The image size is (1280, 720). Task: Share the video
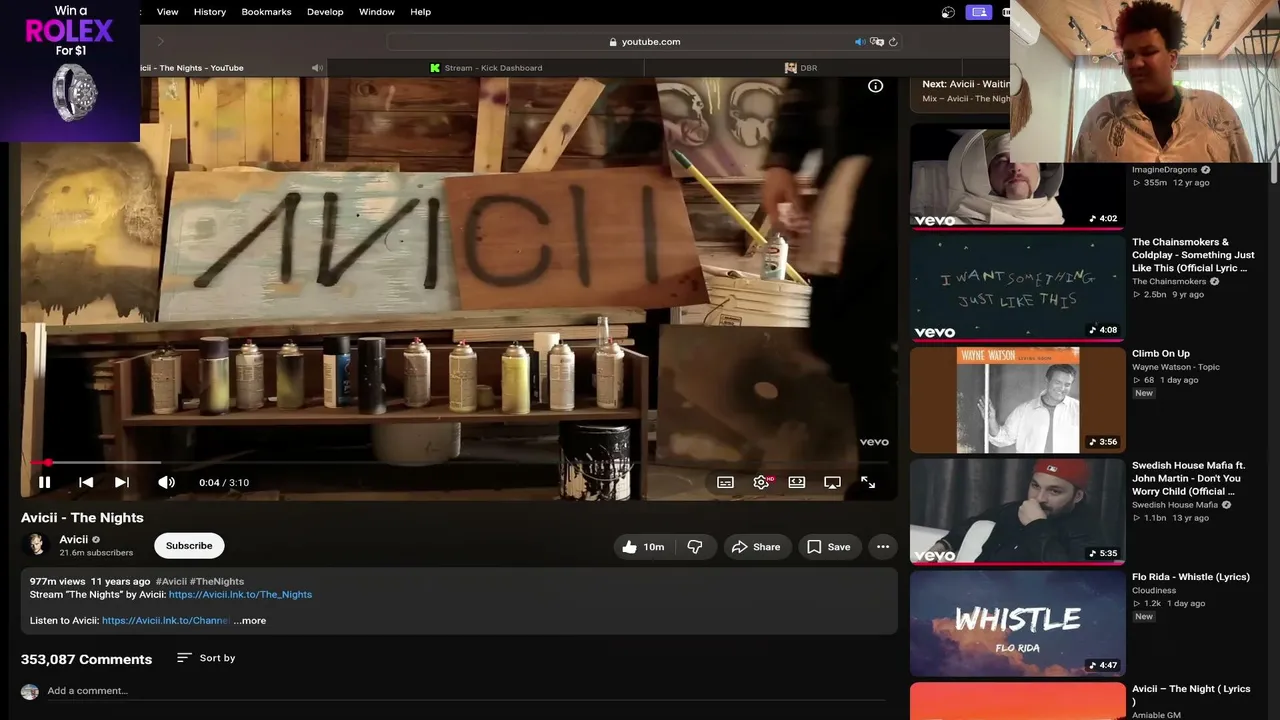(x=756, y=546)
